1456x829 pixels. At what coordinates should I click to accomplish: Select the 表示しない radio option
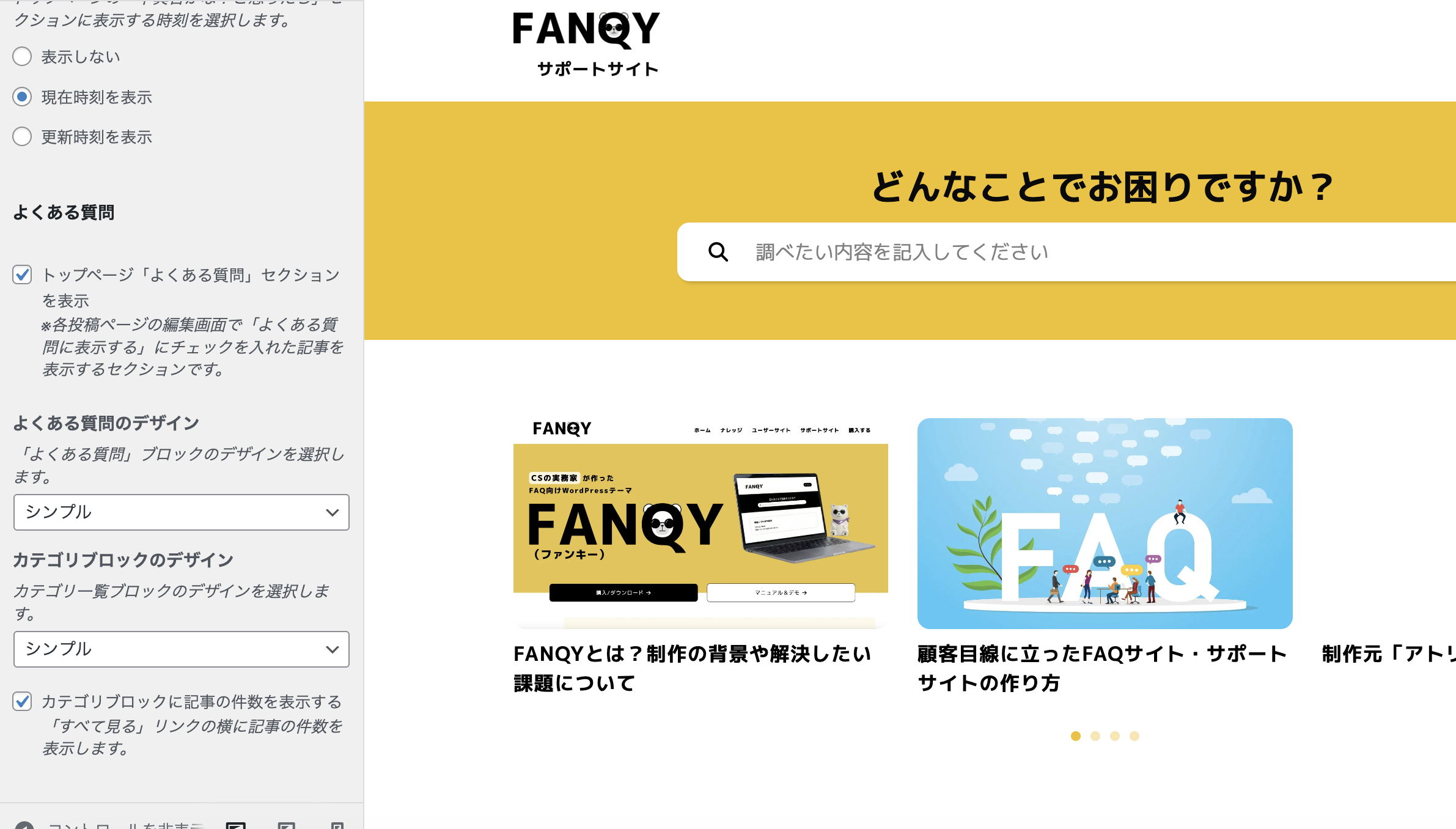[22, 57]
